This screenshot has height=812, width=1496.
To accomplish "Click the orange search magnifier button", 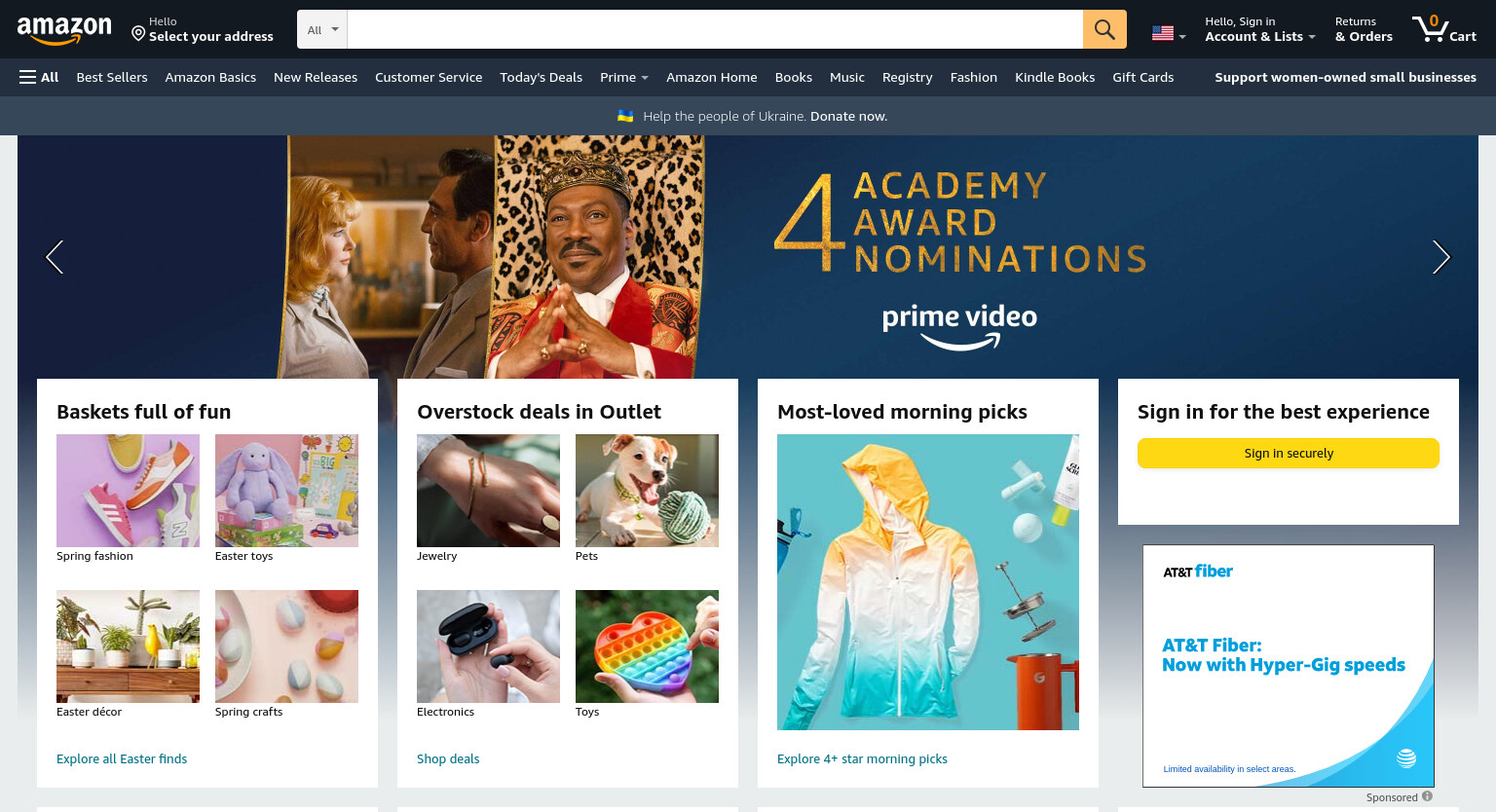I will coord(1104,29).
